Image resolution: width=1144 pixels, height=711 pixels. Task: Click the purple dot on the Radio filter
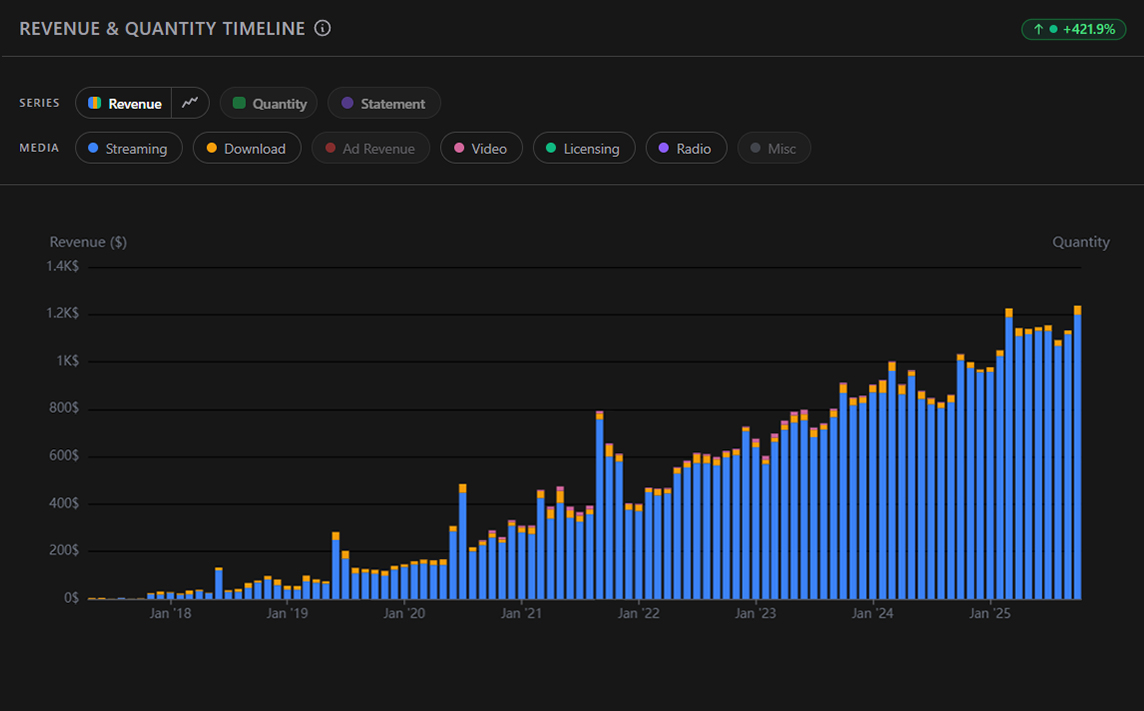point(663,148)
